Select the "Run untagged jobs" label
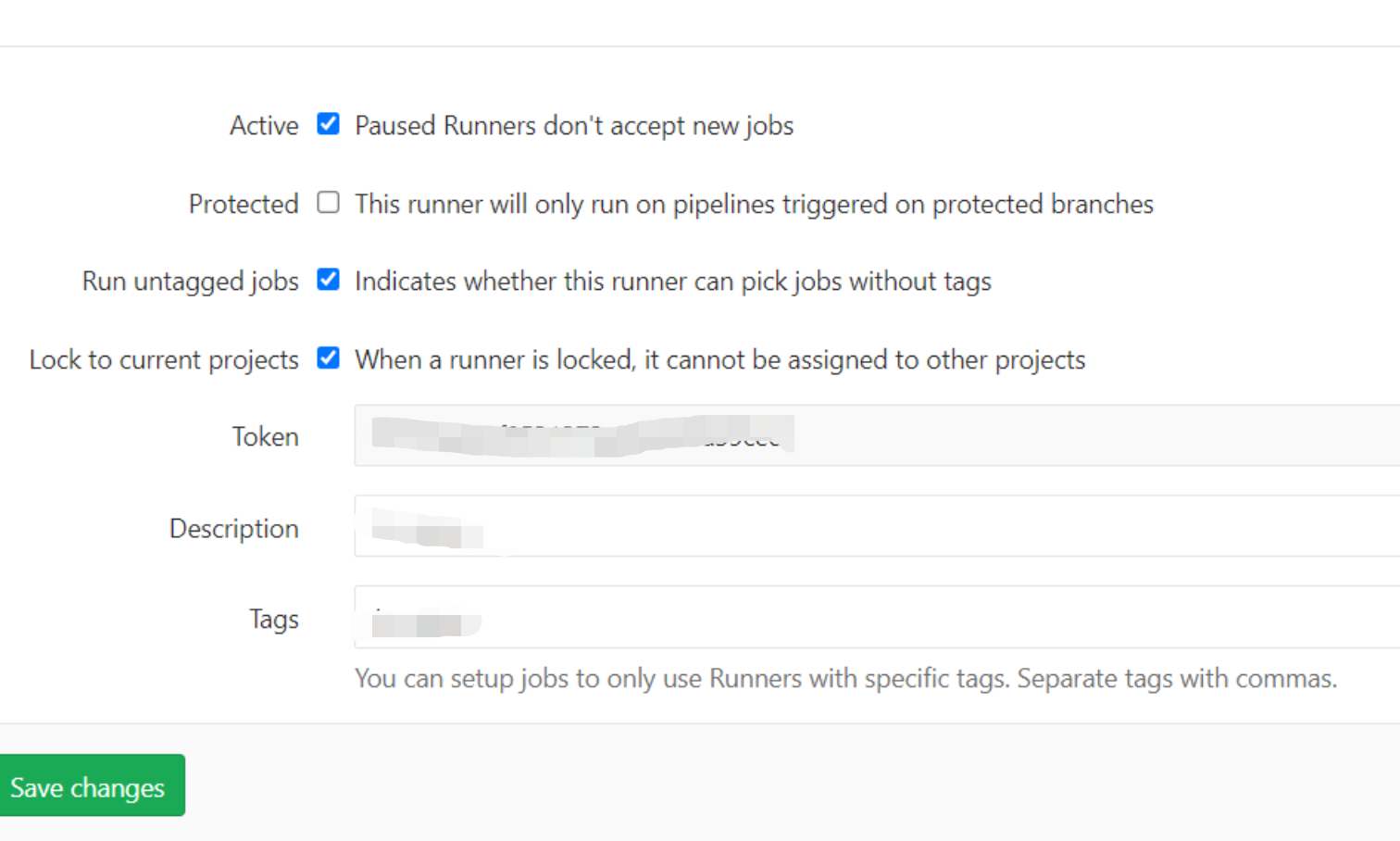This screenshot has width=1400, height=841. pos(191,282)
